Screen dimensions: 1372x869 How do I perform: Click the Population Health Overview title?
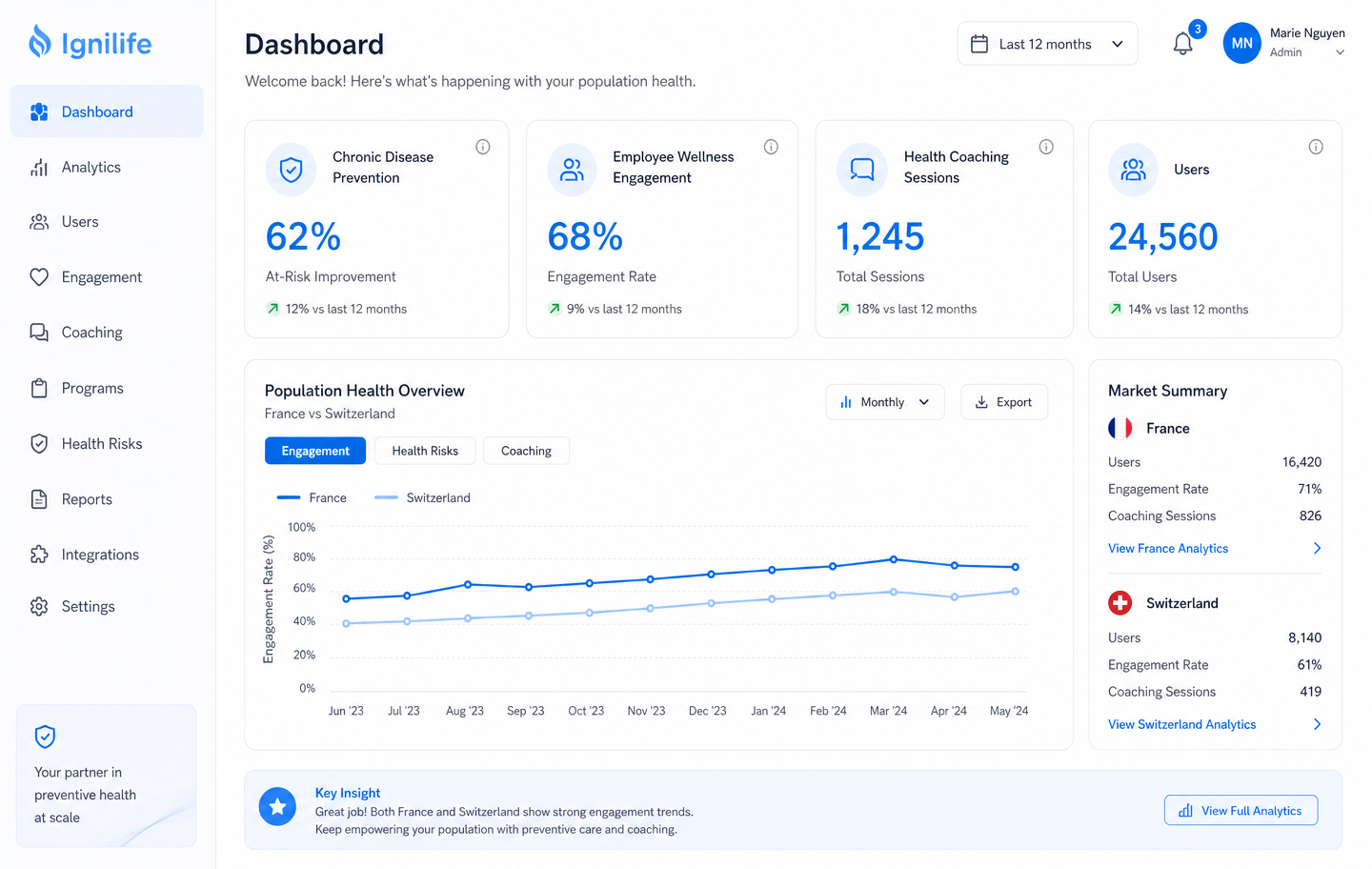(x=365, y=391)
